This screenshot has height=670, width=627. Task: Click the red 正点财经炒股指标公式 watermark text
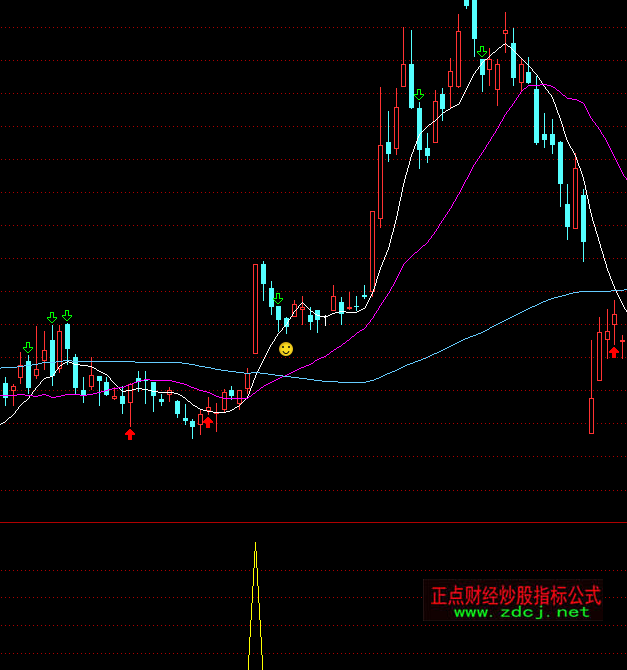point(515,595)
